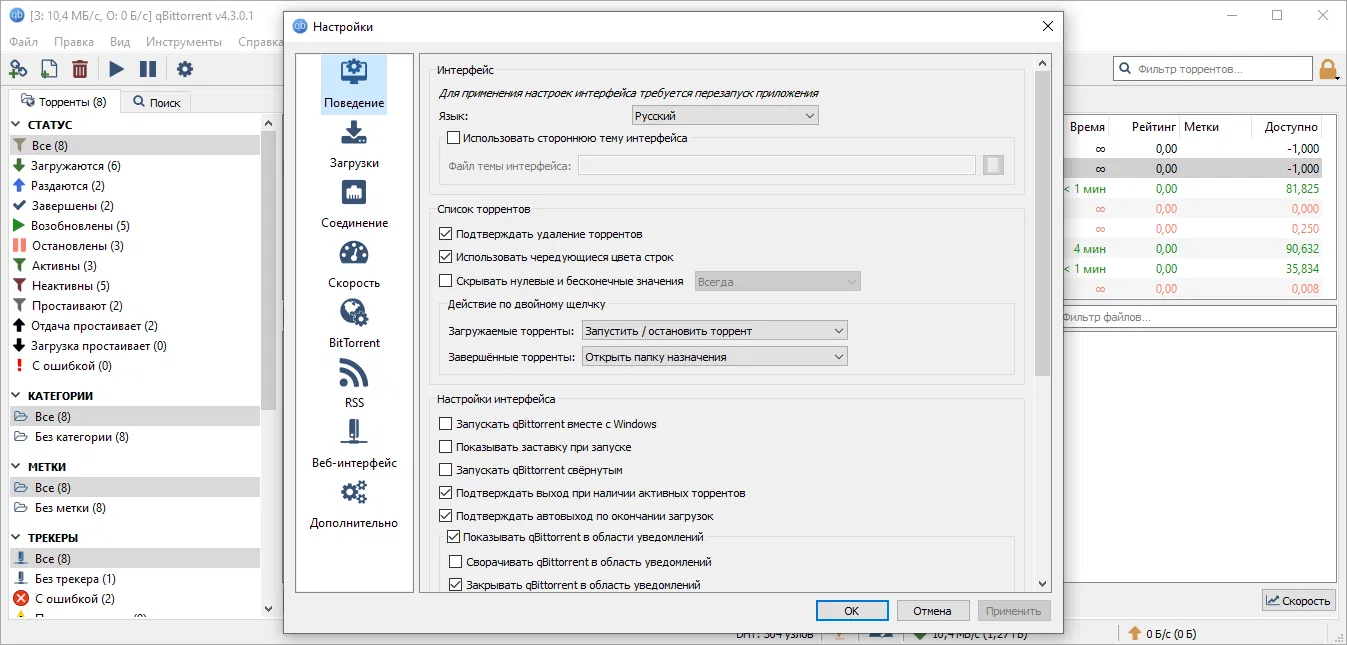Confirm settings with the OK button

(x=852, y=611)
